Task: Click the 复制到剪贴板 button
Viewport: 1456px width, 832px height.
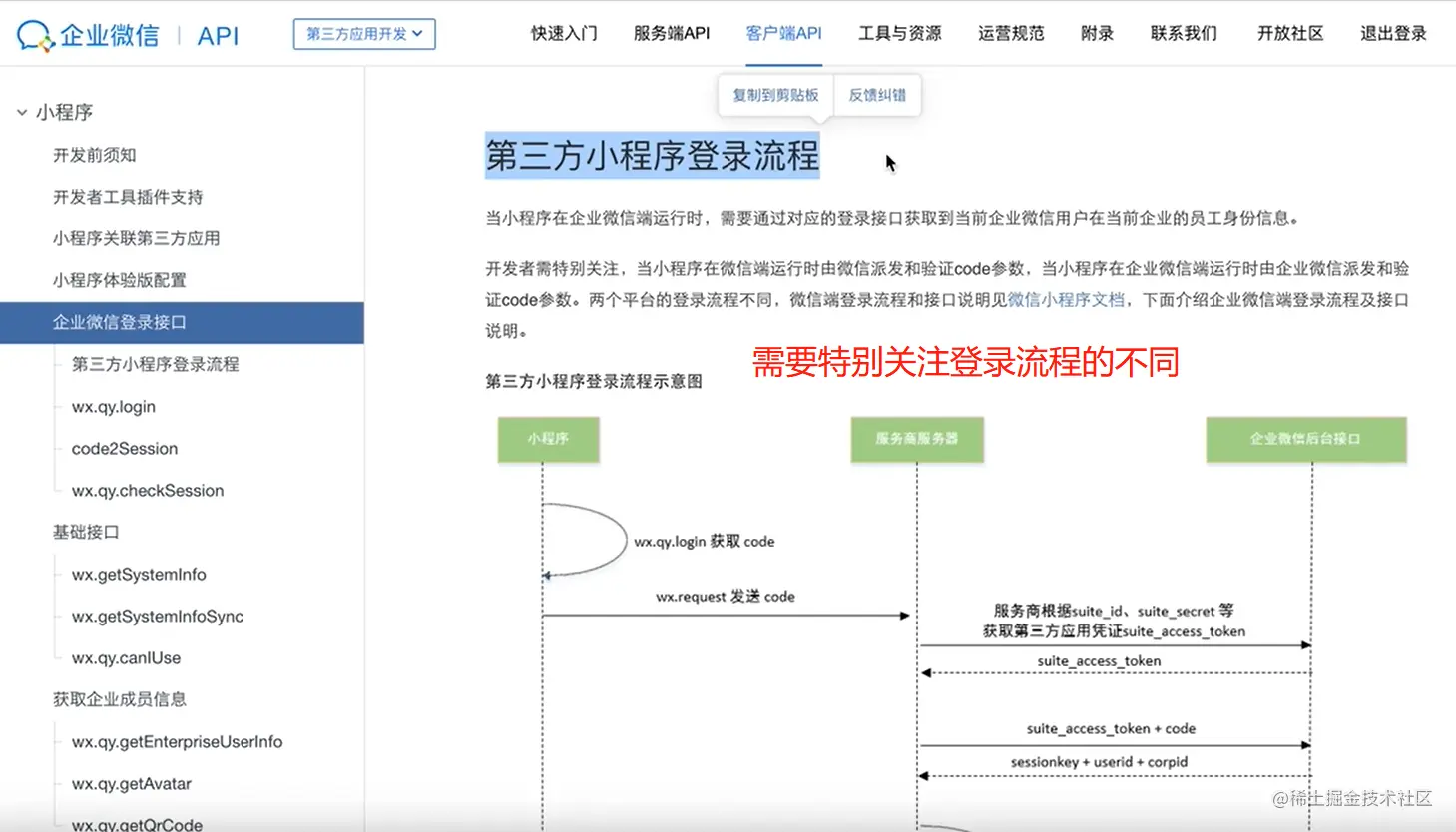Action: point(775,95)
